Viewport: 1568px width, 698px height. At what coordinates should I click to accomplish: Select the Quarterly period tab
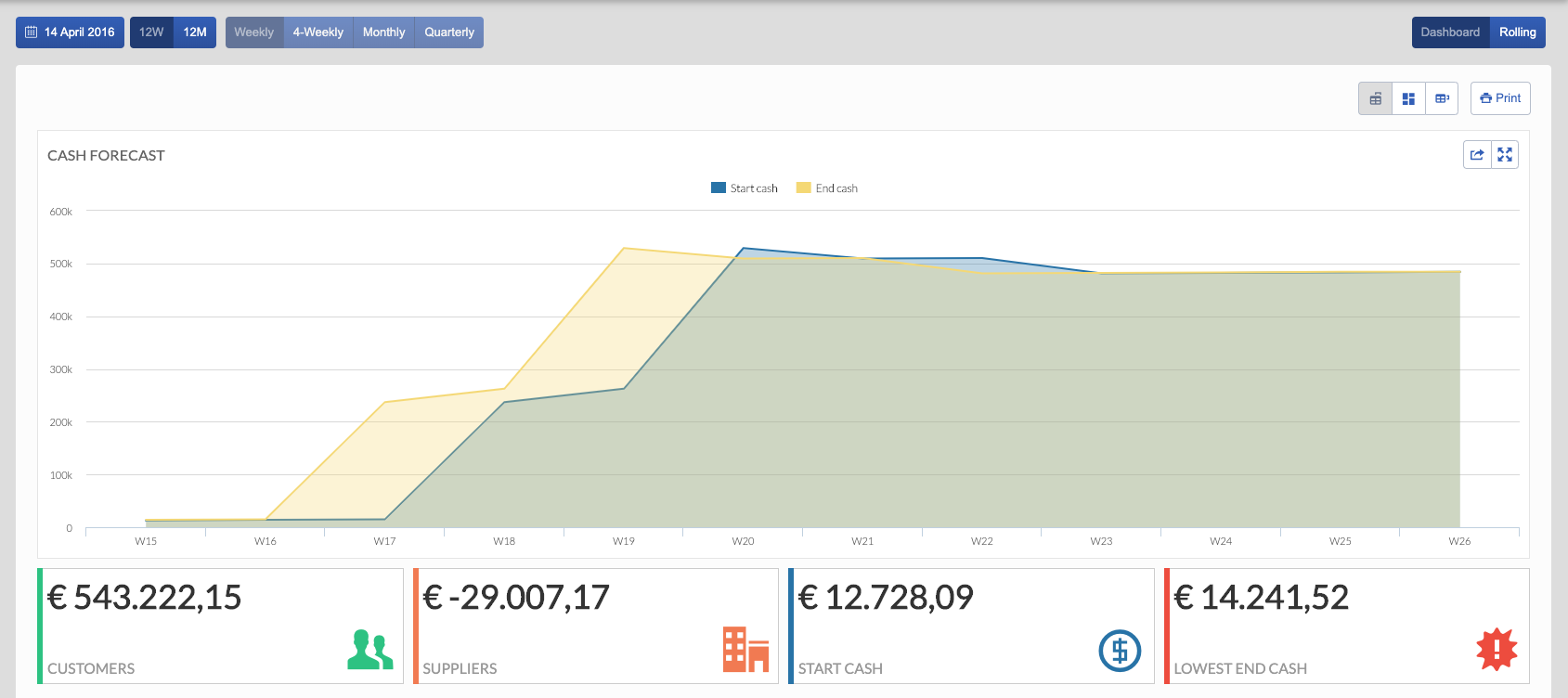[x=449, y=32]
